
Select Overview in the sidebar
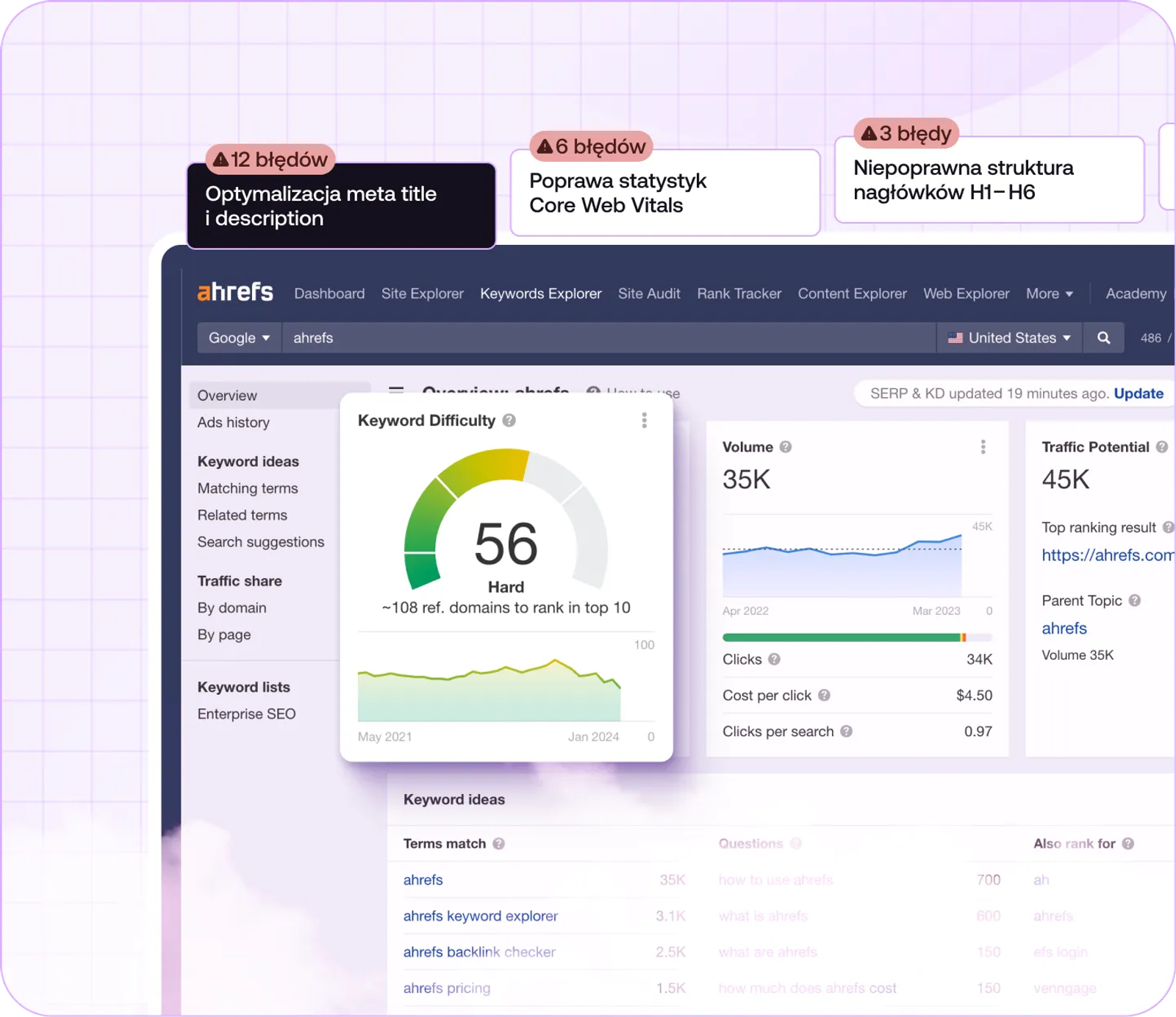click(x=279, y=396)
